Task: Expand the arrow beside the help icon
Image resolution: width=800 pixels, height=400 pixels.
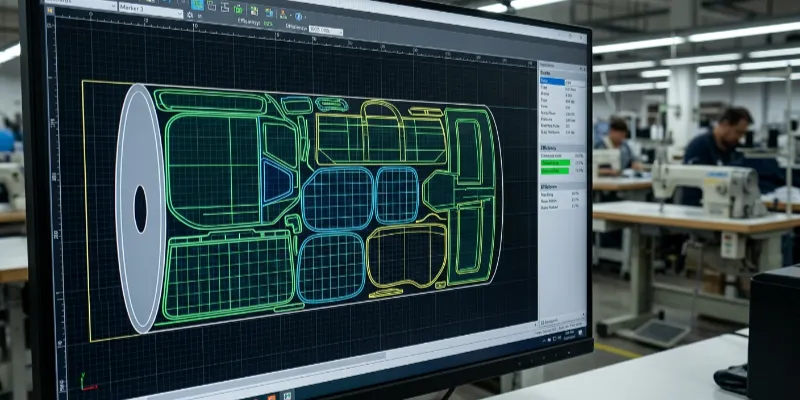Action: 305,17
